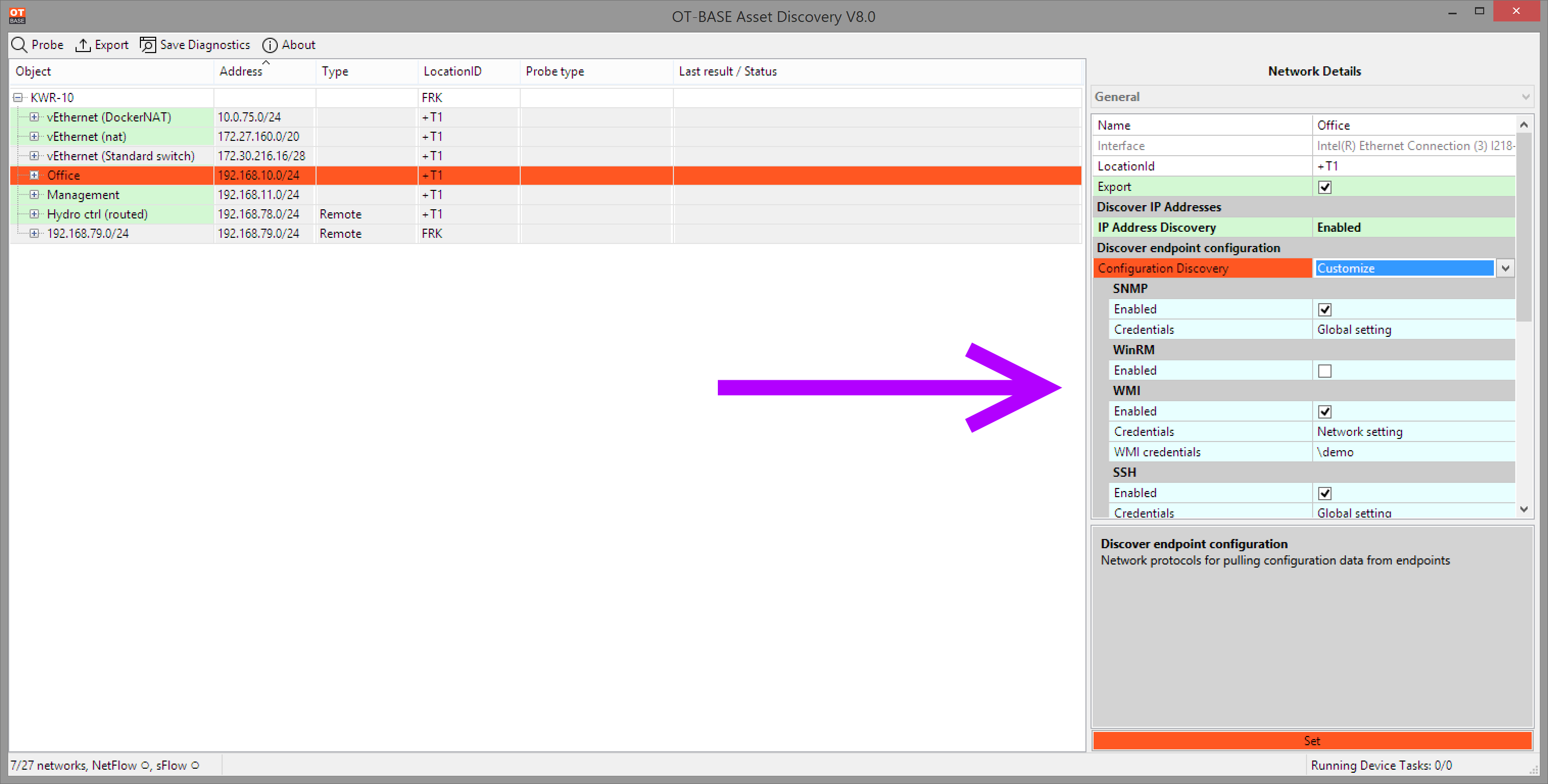Screen dimensions: 1548x784
Task: Click the OT-BASE app logo icon
Action: coord(17,16)
